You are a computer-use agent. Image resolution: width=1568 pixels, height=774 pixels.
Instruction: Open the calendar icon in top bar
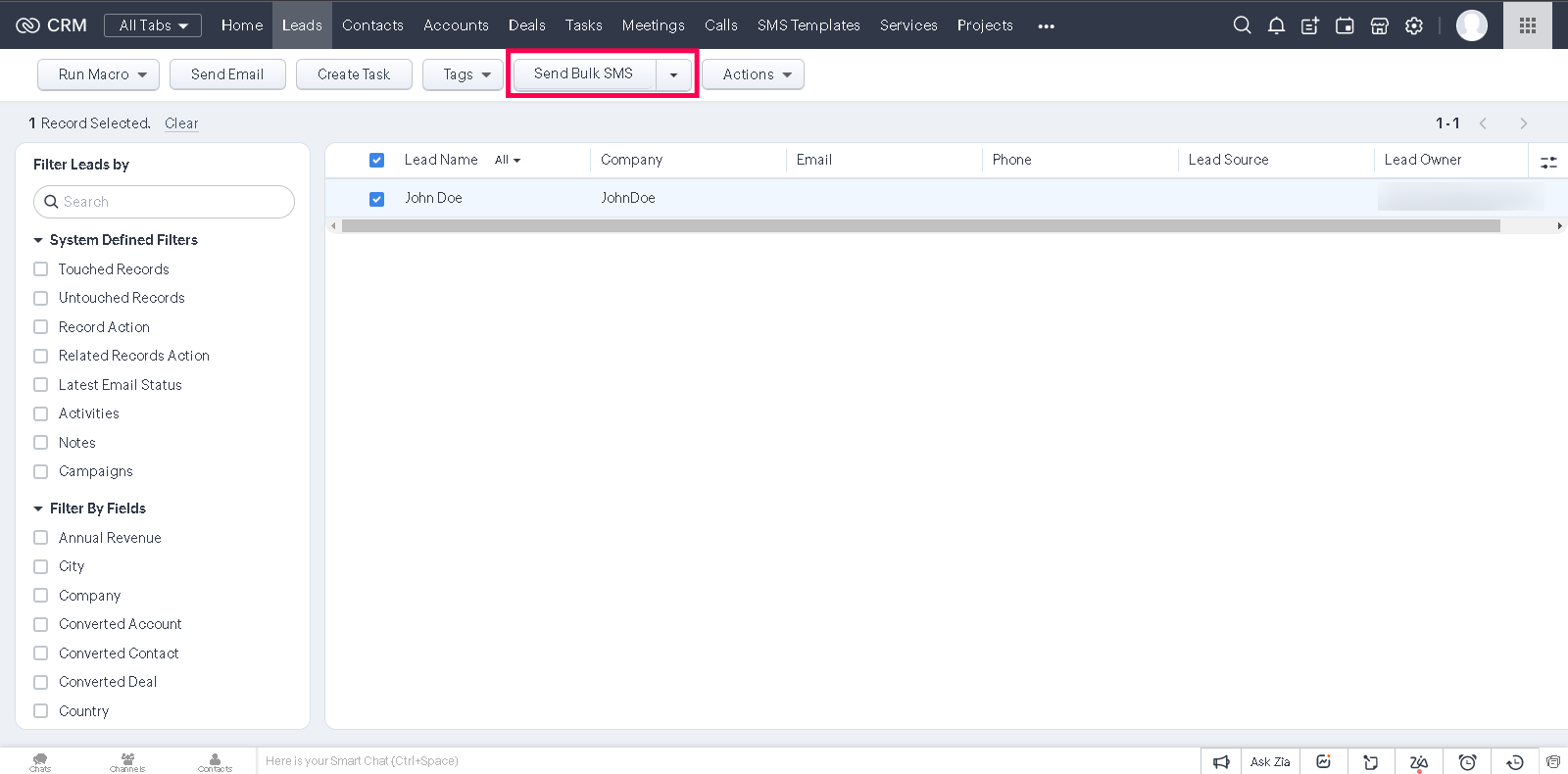point(1345,25)
